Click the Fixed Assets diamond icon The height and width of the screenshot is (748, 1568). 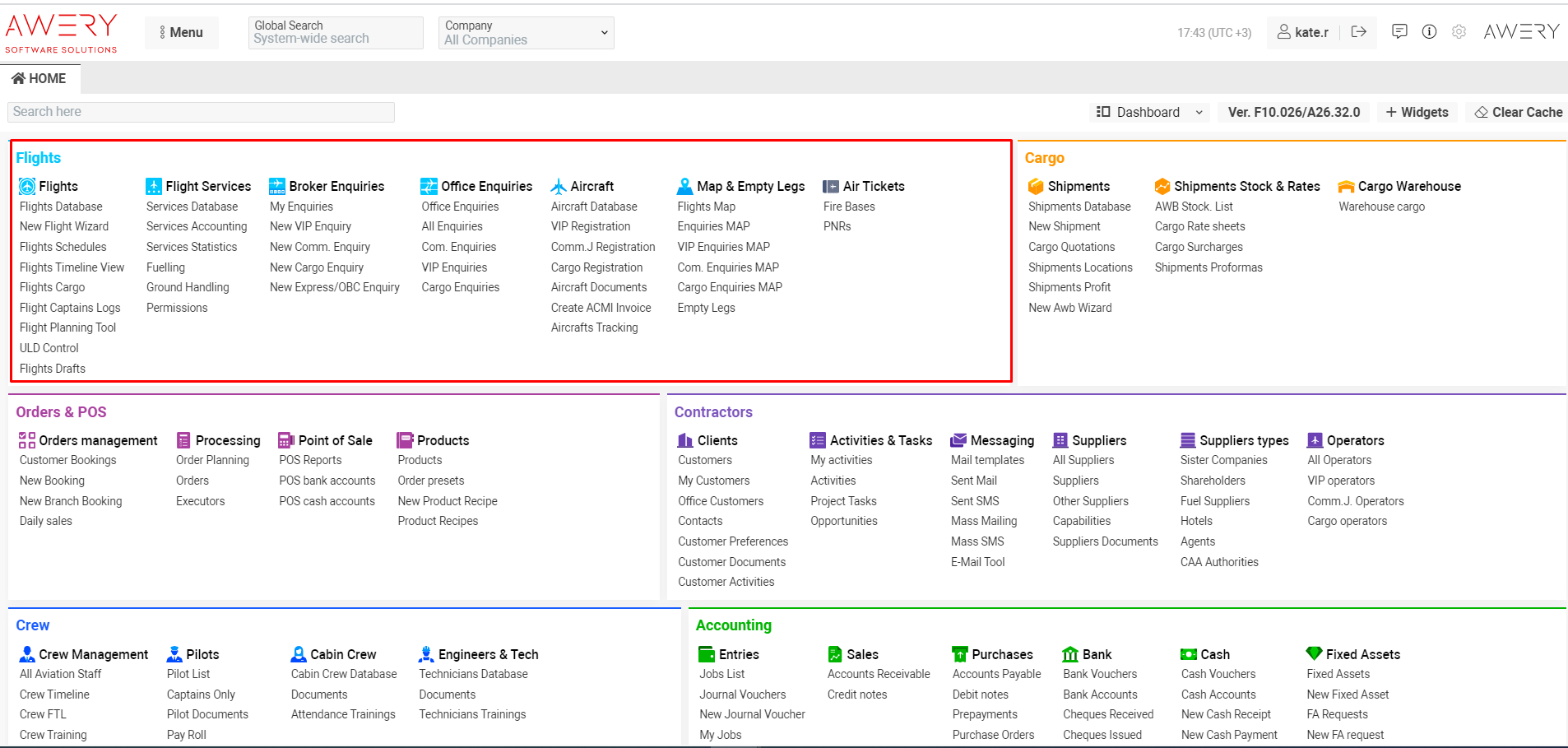tap(1314, 654)
